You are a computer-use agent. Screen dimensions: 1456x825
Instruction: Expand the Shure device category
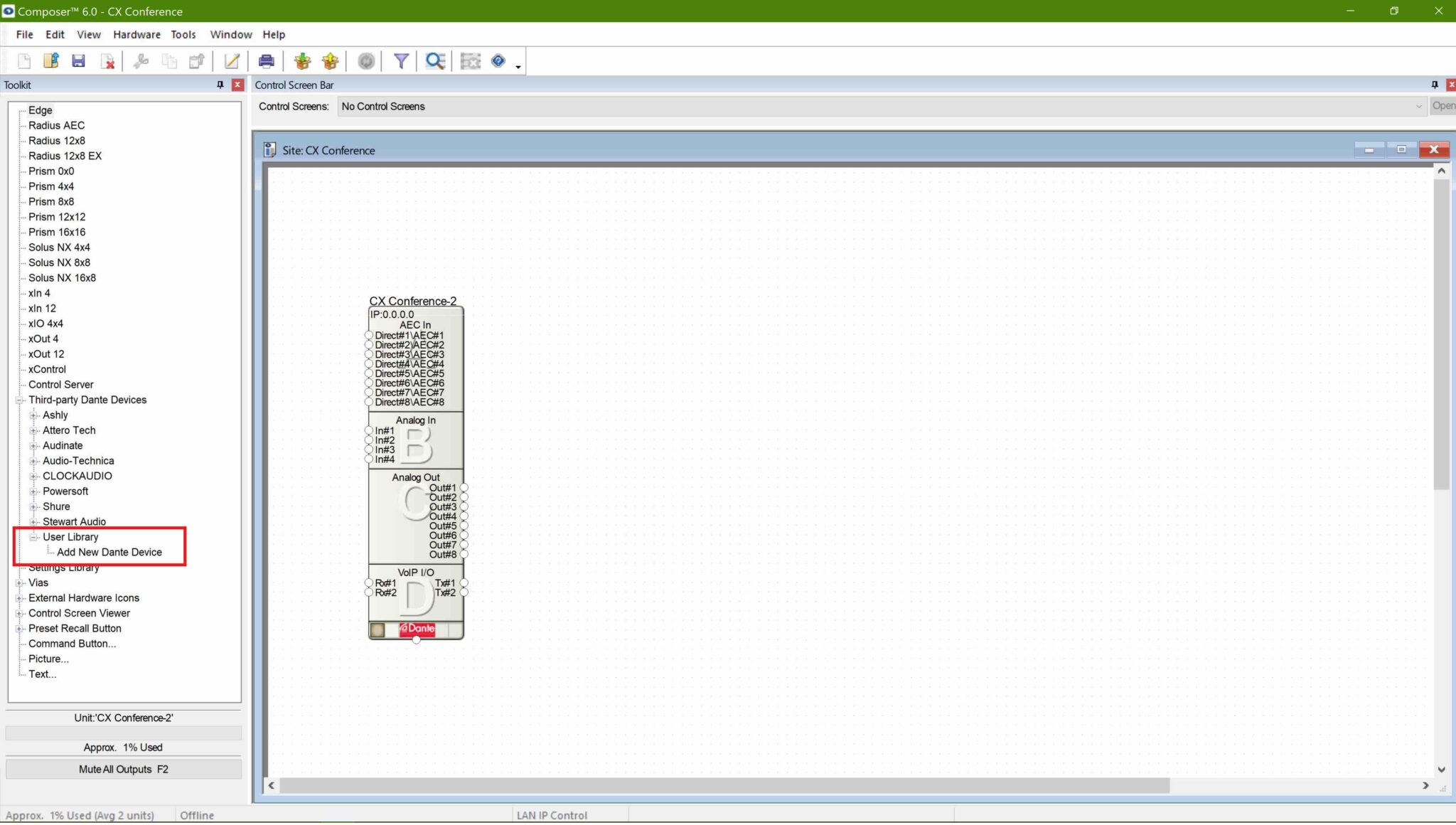point(34,506)
